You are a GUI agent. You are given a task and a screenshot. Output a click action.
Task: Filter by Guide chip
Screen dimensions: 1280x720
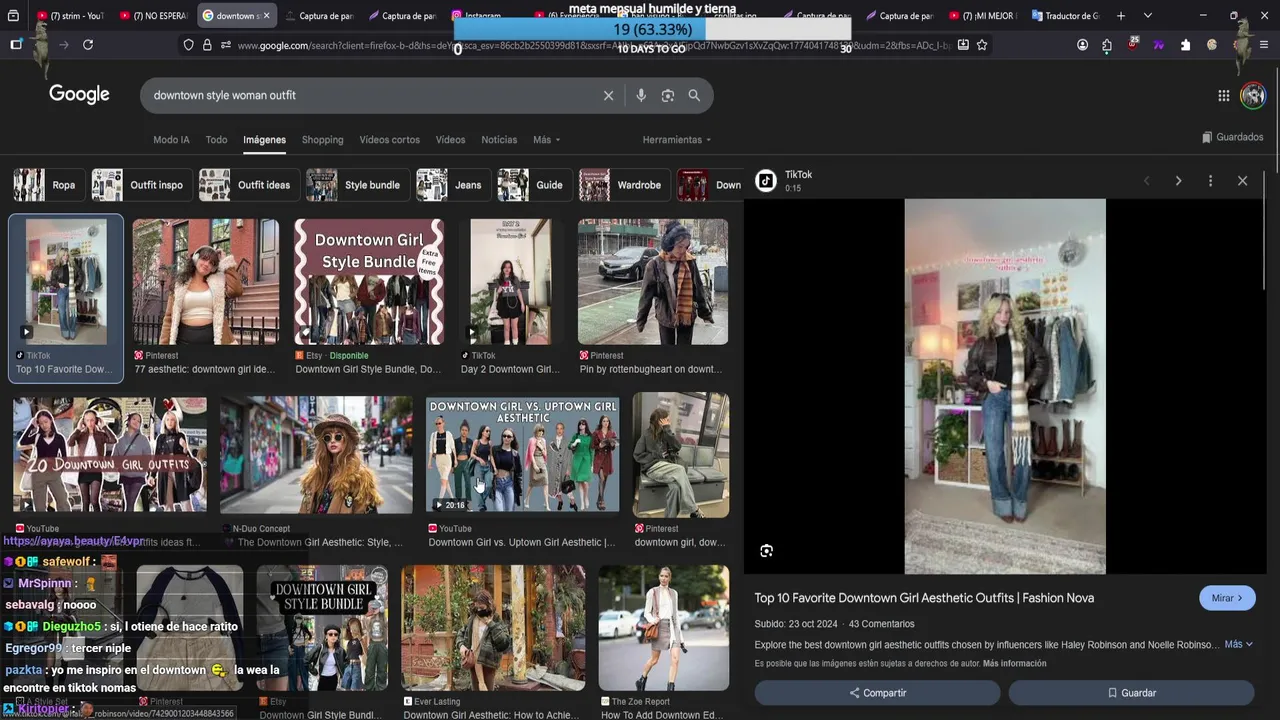(x=533, y=185)
